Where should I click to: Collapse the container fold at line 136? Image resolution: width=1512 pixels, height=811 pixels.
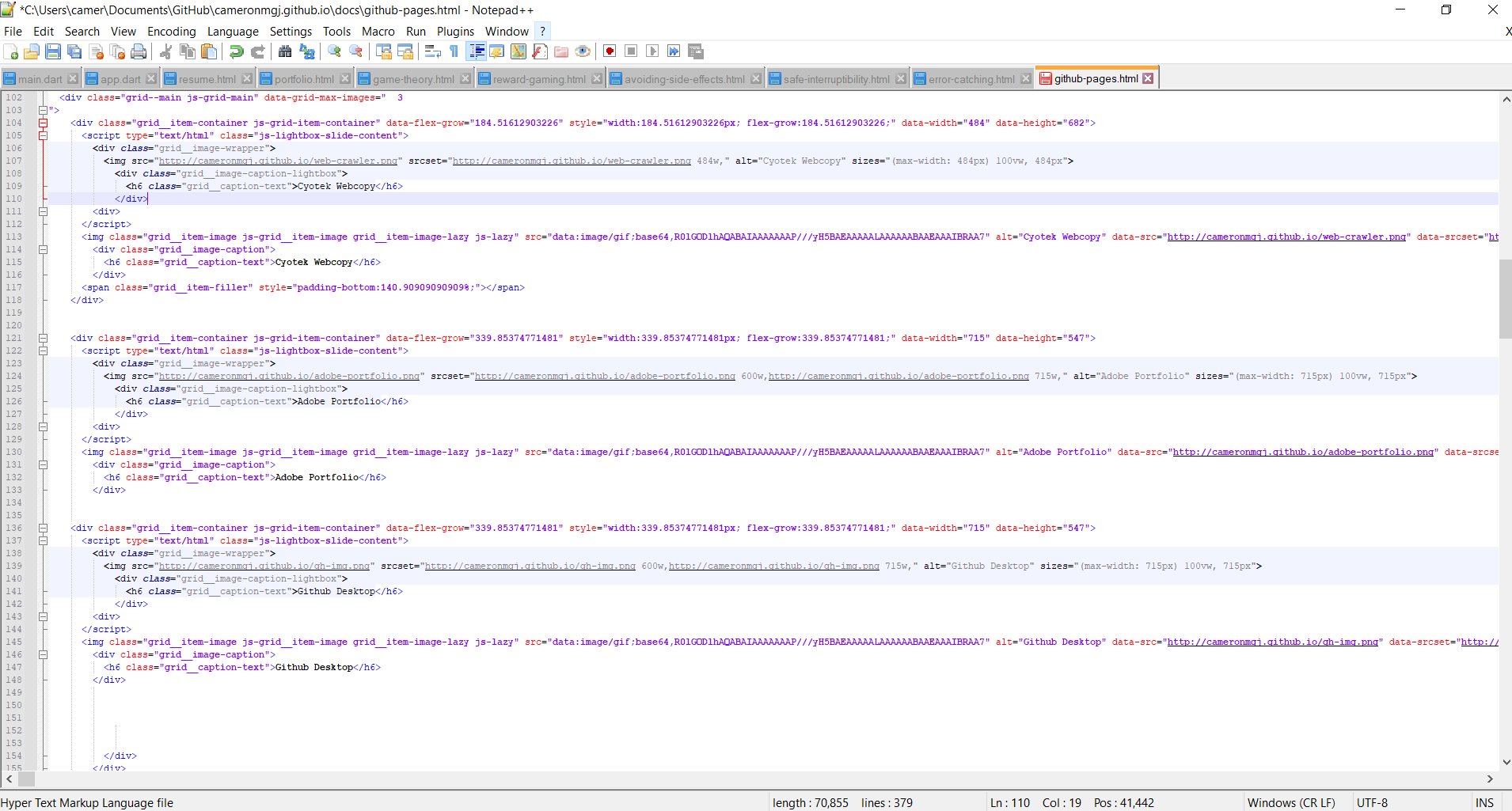click(x=44, y=528)
